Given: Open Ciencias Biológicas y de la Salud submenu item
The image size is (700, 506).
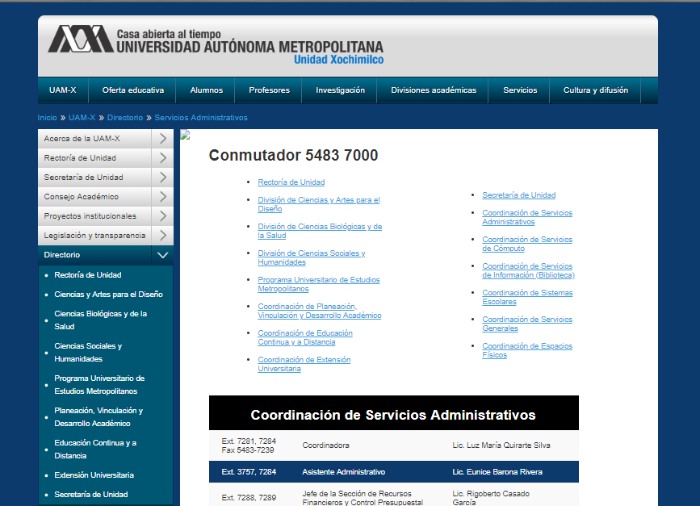Looking at the screenshot, I should [100, 320].
